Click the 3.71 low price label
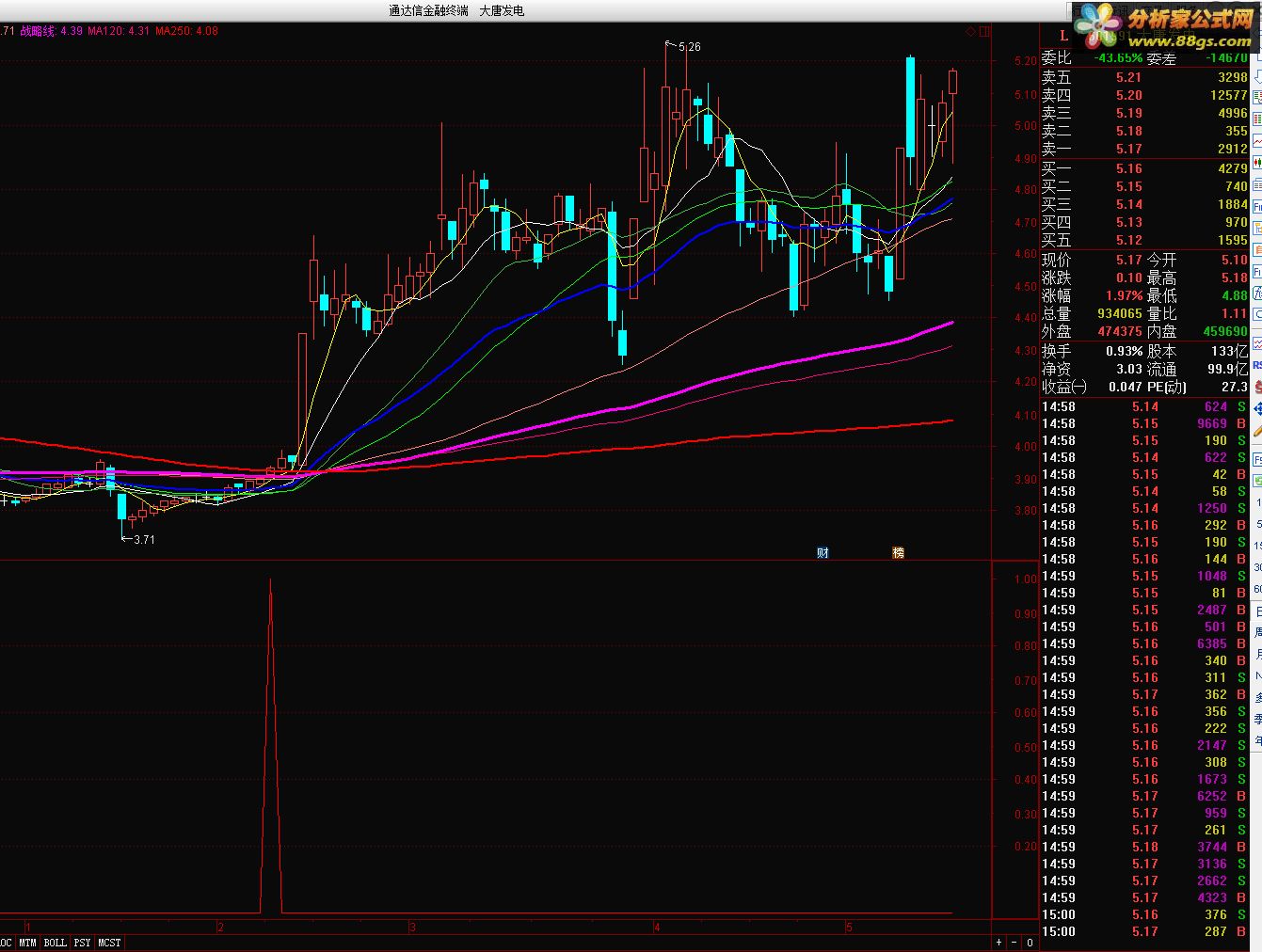Screen dimensions: 1262x952 click(x=144, y=540)
